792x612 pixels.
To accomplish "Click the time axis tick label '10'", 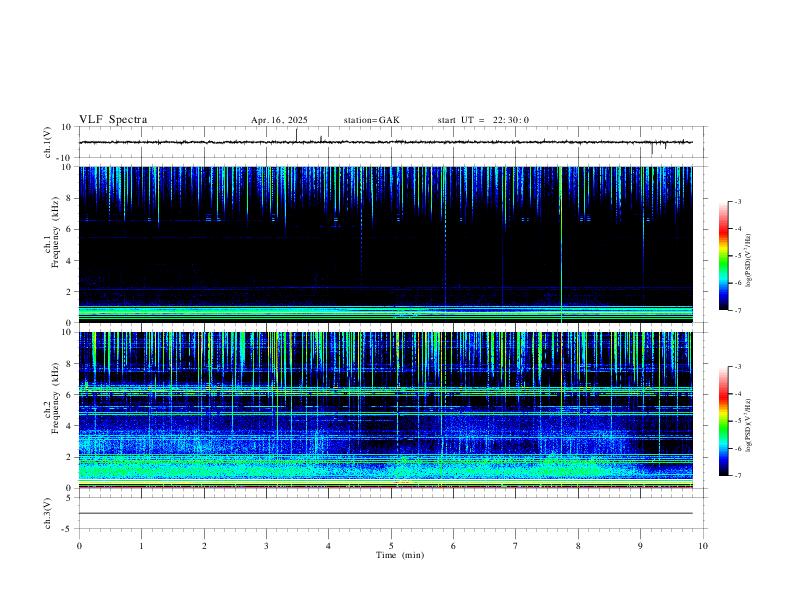I will coord(703,546).
